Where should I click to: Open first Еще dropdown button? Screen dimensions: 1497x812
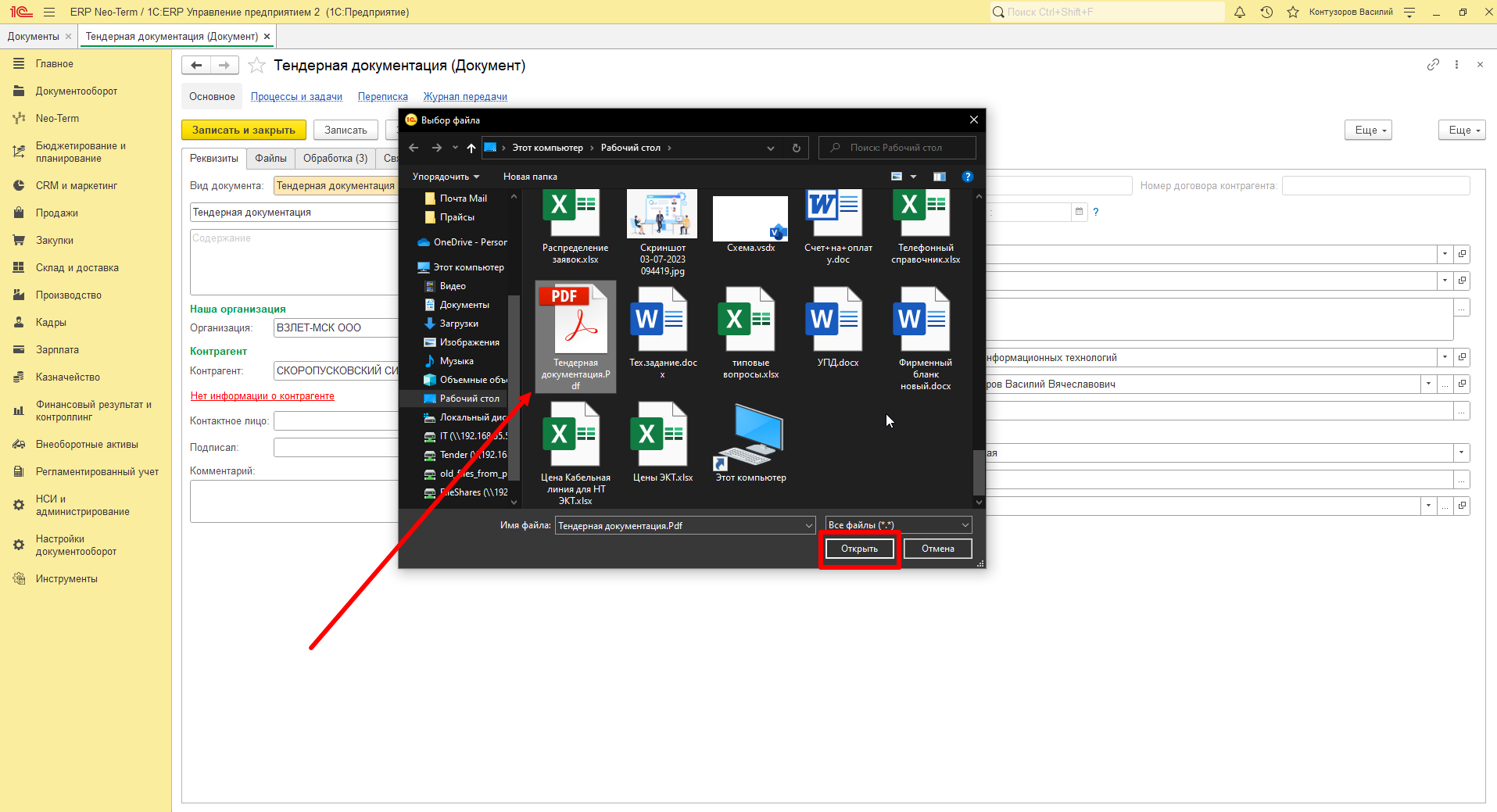click(x=1369, y=131)
